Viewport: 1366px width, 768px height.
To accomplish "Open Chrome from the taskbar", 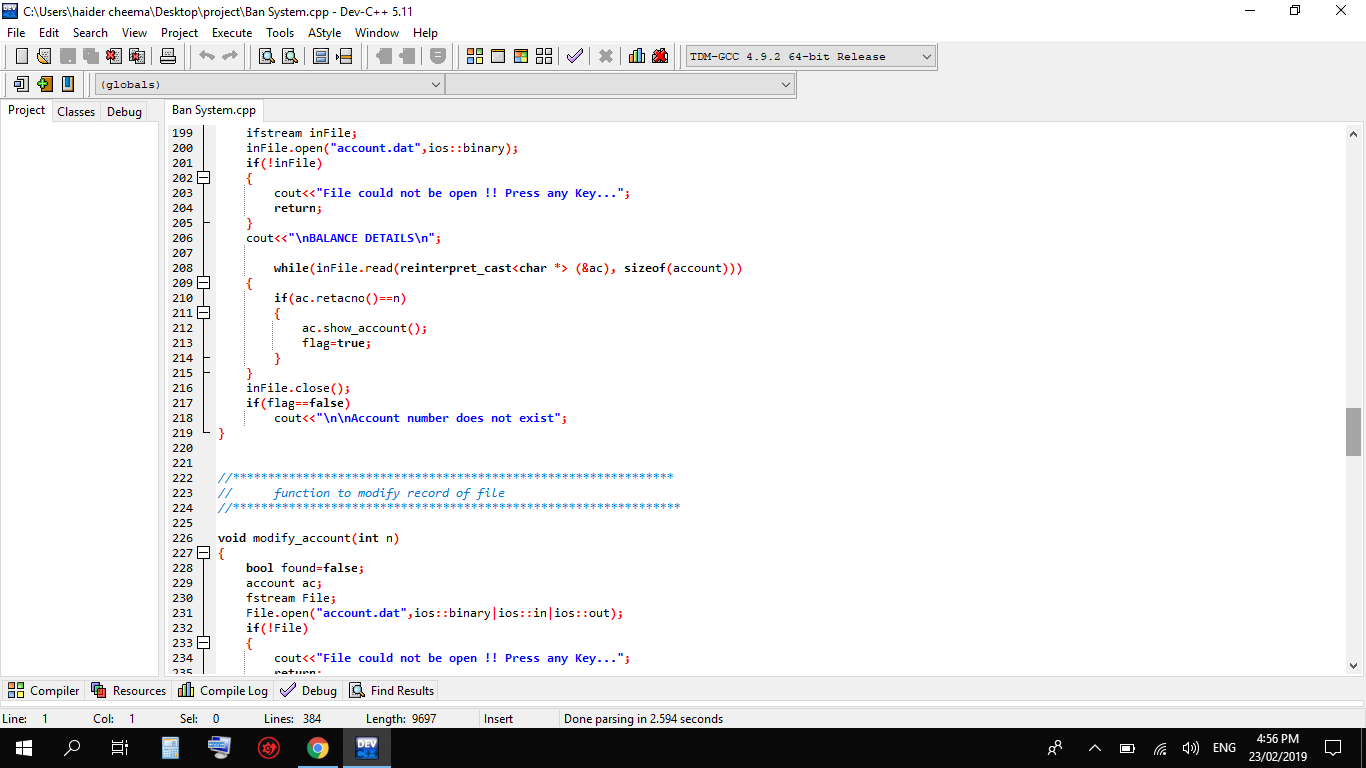I will [317, 747].
